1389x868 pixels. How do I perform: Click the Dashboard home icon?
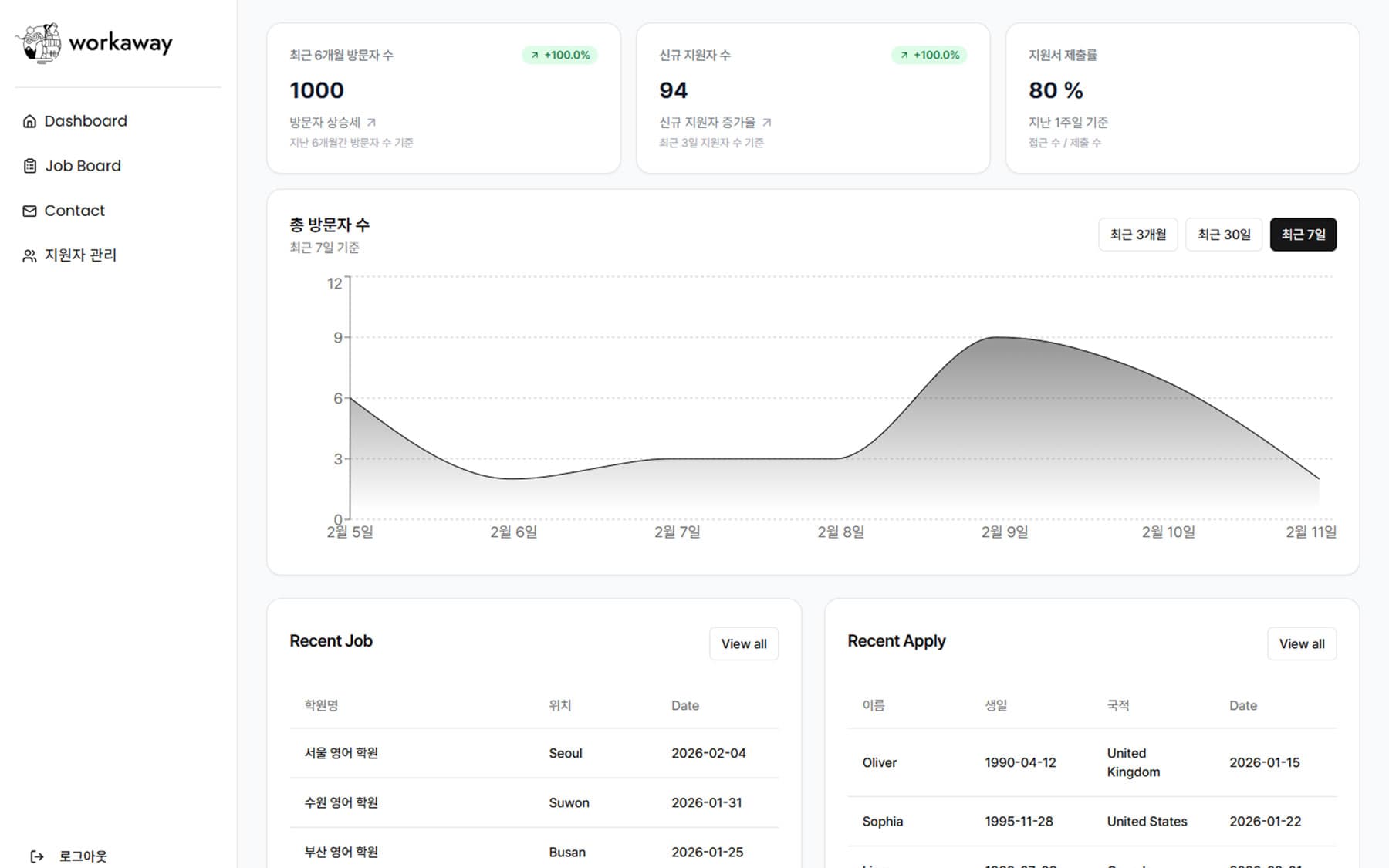pos(29,121)
